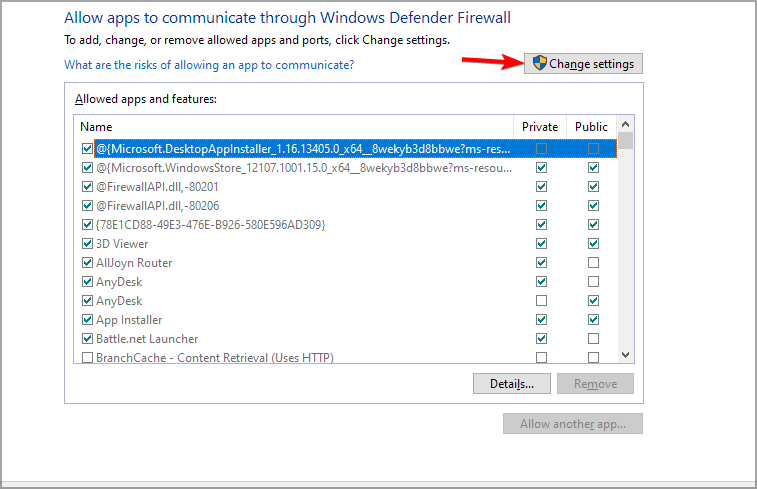The height and width of the screenshot is (489, 757).
Task: Select the Battle.net Launcher row
Action: tap(147, 339)
